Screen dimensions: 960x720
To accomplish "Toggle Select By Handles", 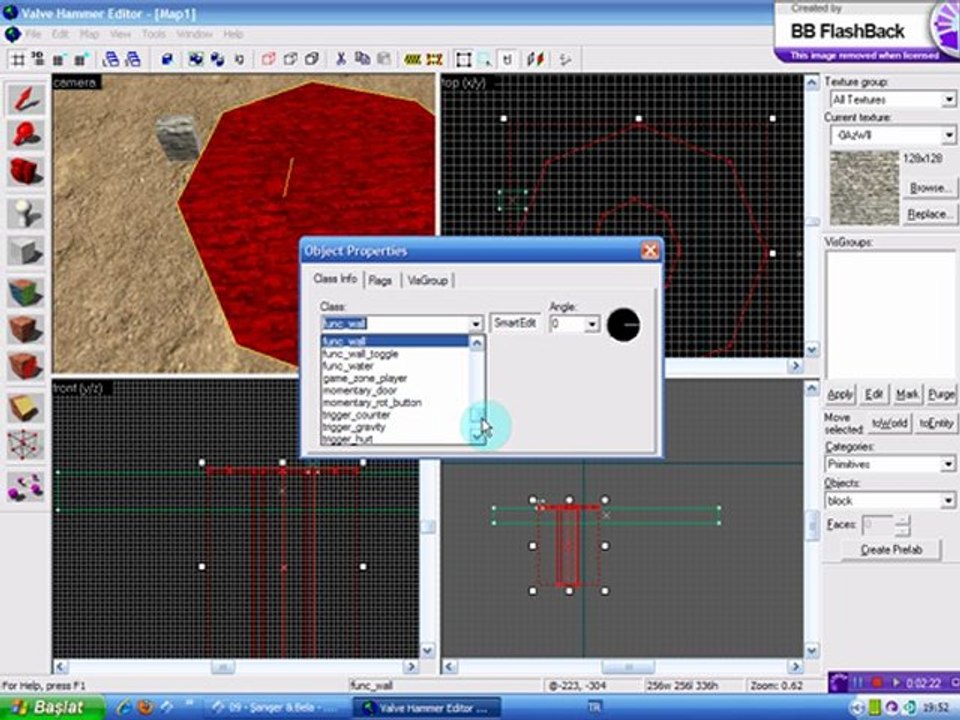I will click(x=463, y=59).
